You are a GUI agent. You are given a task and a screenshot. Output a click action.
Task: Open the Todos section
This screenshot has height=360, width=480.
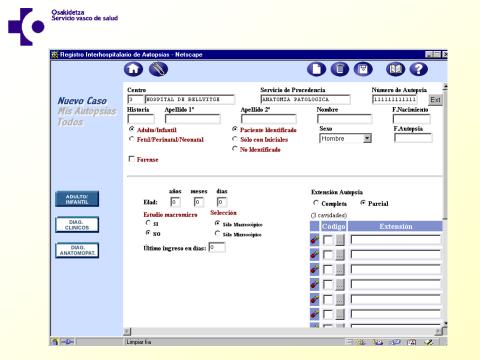[70, 122]
